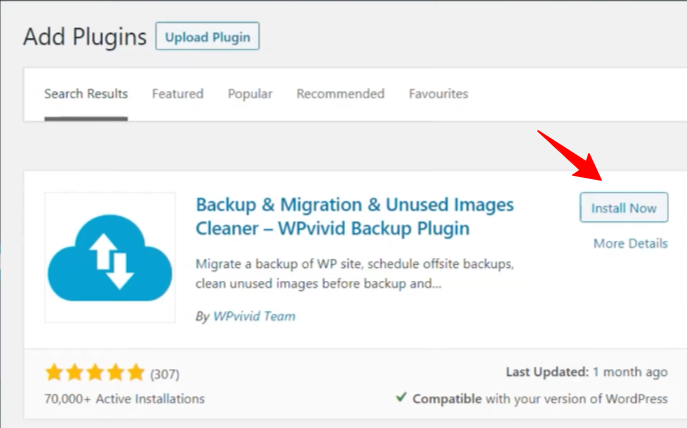This screenshot has height=428, width=687.
Task: Click the fifth rating star
Action: pyautogui.click(x=135, y=374)
